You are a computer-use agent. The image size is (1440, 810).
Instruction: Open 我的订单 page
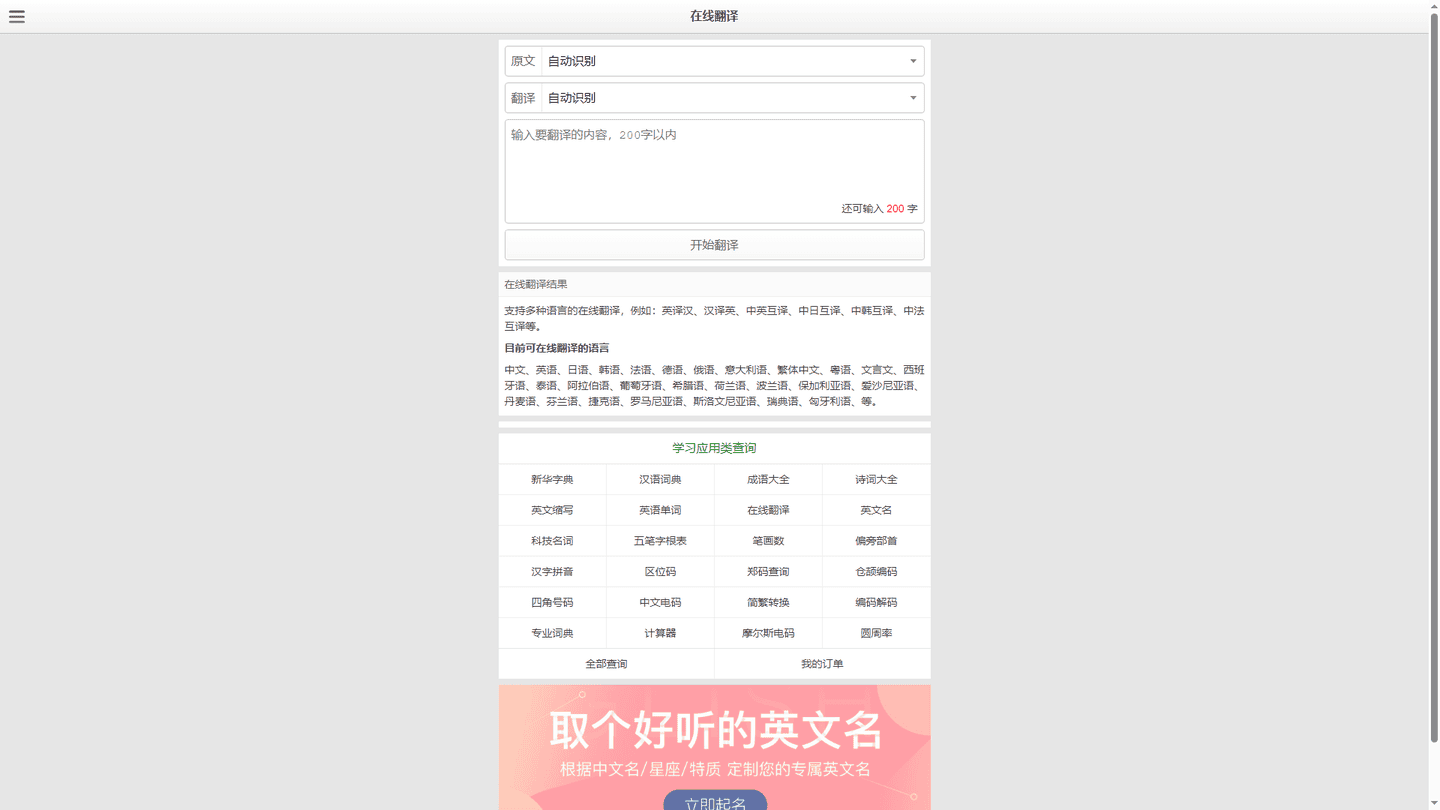click(822, 664)
